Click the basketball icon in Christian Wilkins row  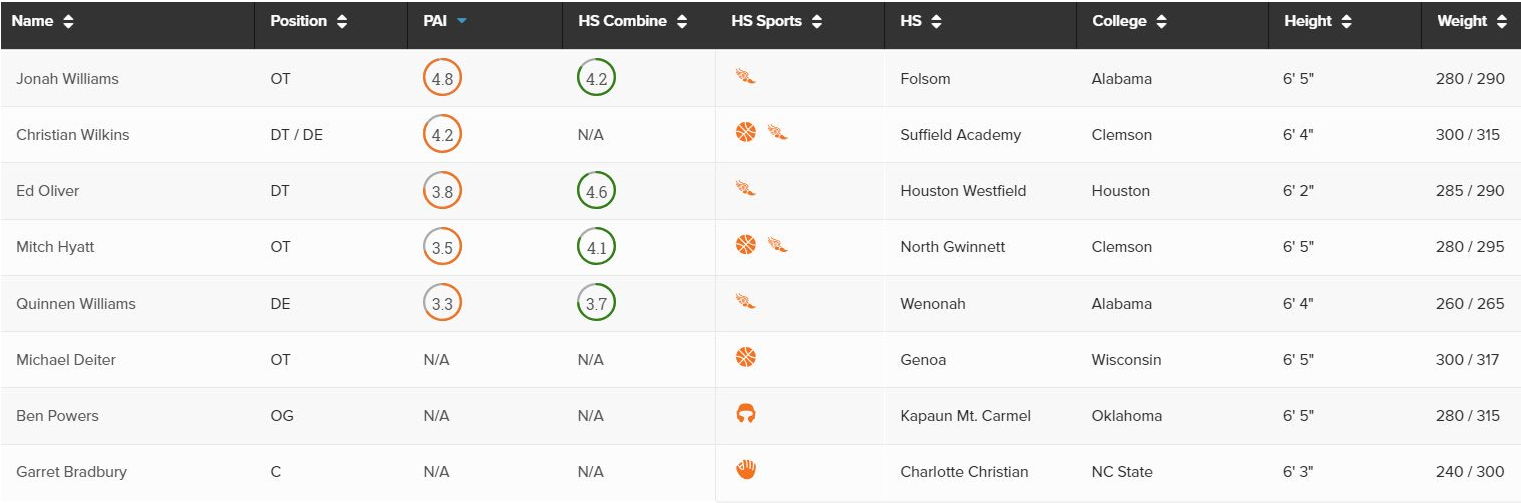click(x=745, y=132)
